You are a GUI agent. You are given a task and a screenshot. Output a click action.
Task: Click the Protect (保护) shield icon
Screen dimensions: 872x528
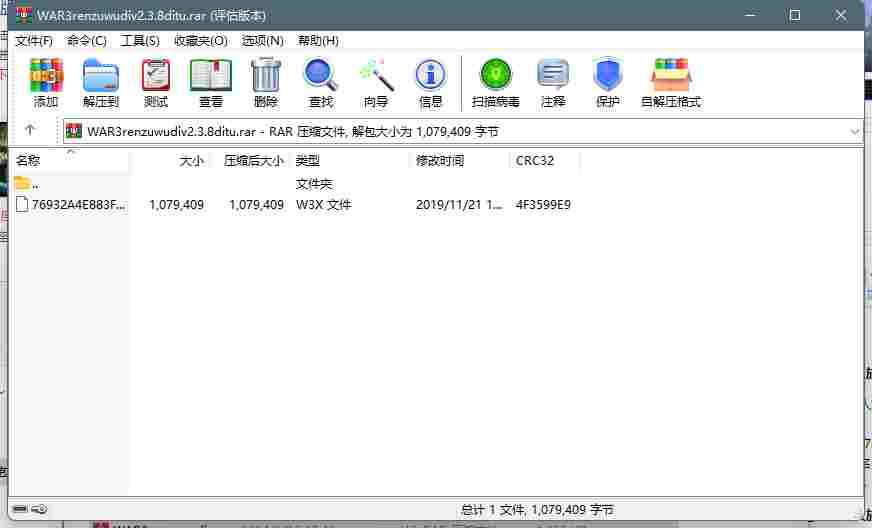point(607,82)
